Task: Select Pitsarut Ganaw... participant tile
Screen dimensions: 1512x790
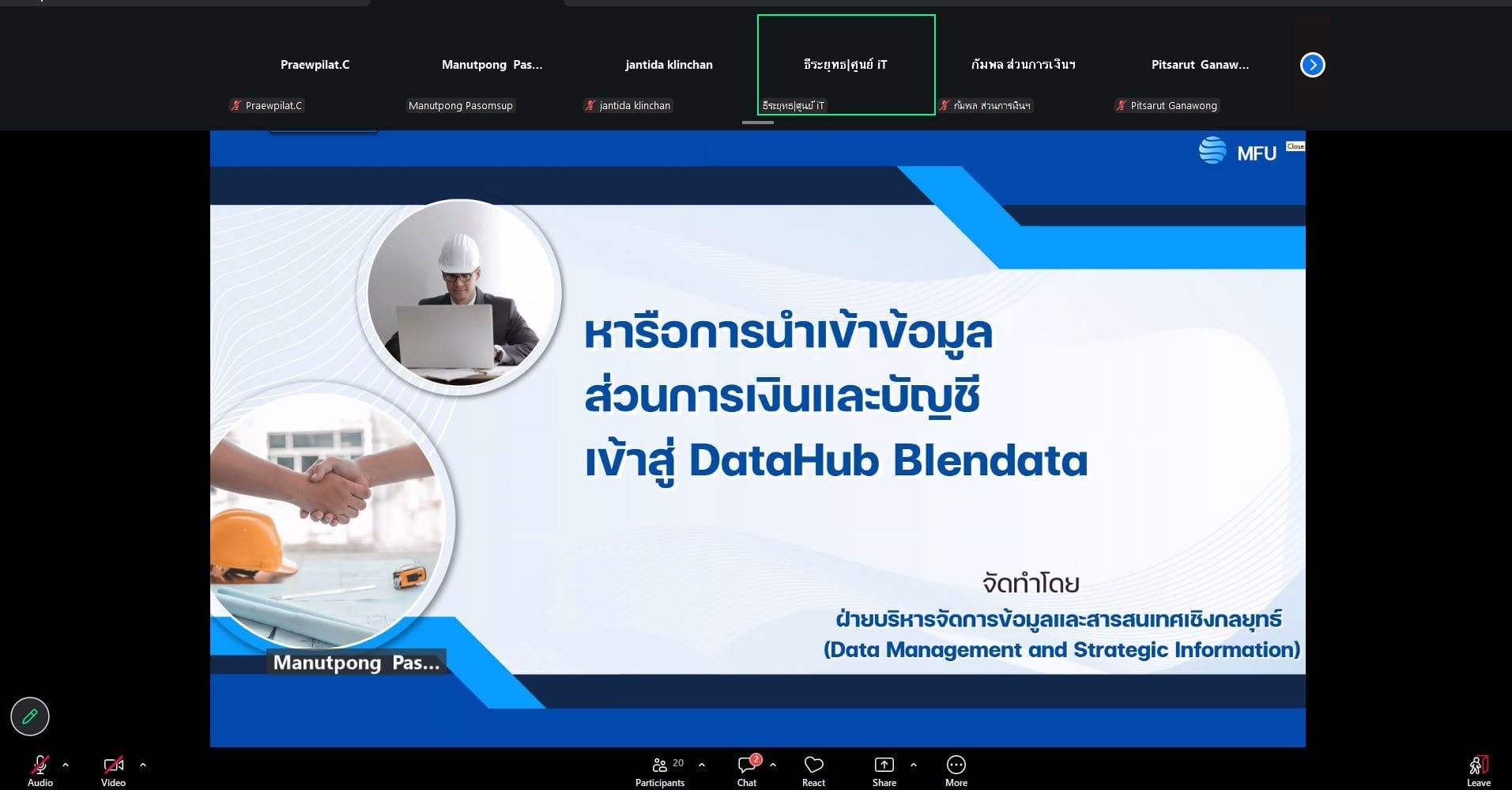Action: tap(1200, 65)
